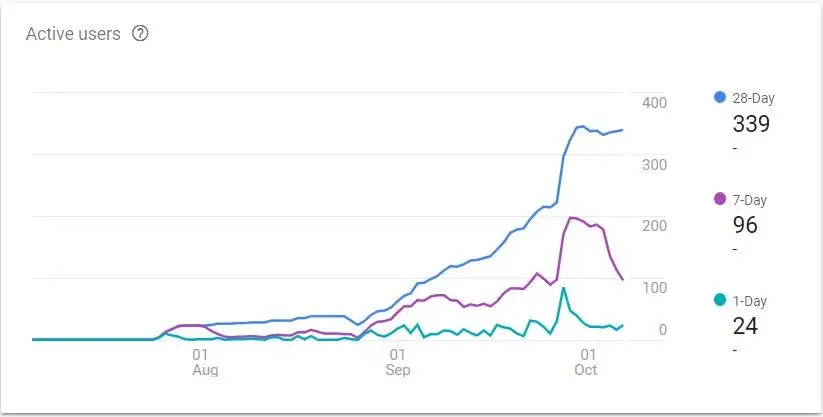Click the 96 active users value
This screenshot has width=823, height=417.
(745, 225)
